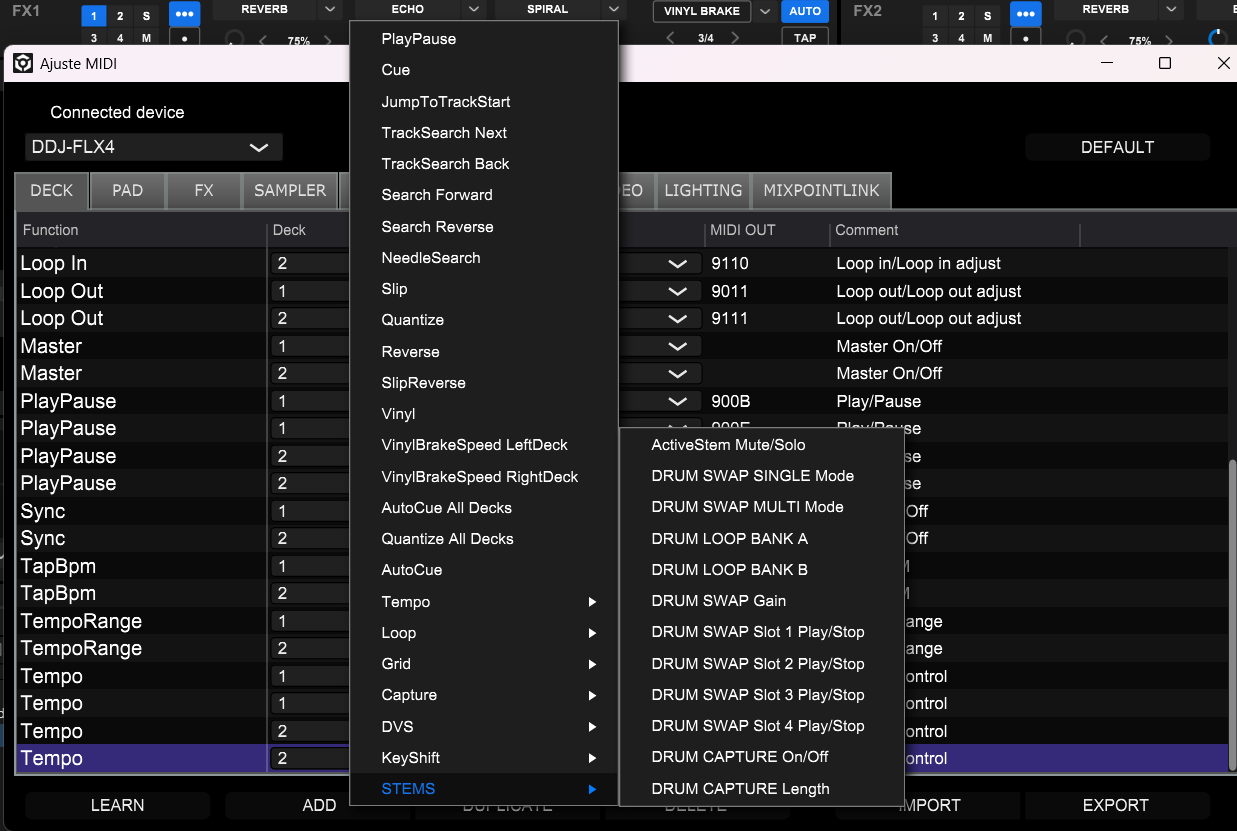Expand the Loop submenu
The width and height of the screenshot is (1237, 831).
[x=483, y=633]
